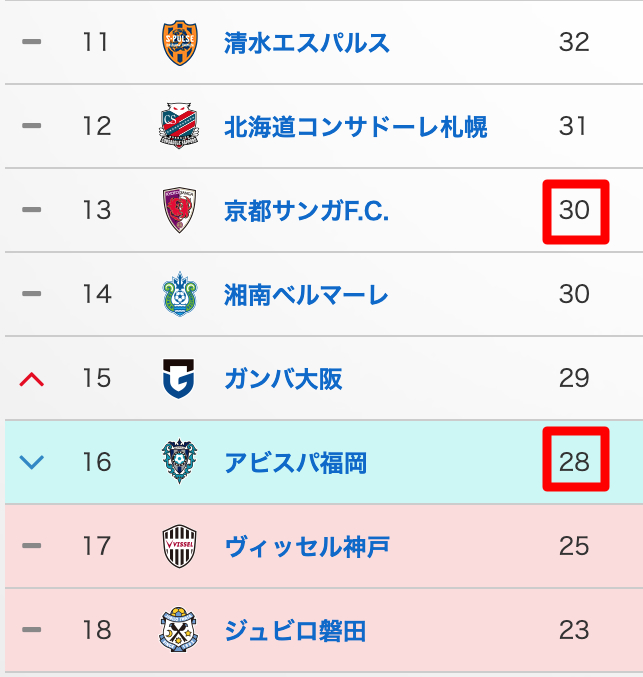The width and height of the screenshot is (643, 677).
Task: Open the 北海道コンサドーレ札幌 team link
Action: coord(355,127)
